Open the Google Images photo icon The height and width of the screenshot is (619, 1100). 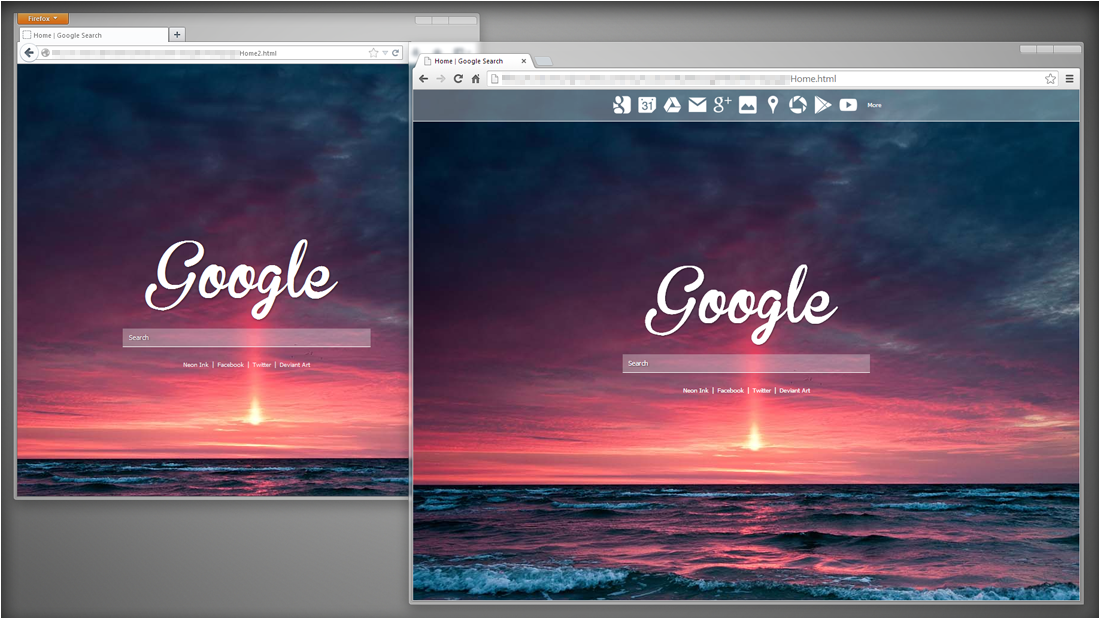748,104
